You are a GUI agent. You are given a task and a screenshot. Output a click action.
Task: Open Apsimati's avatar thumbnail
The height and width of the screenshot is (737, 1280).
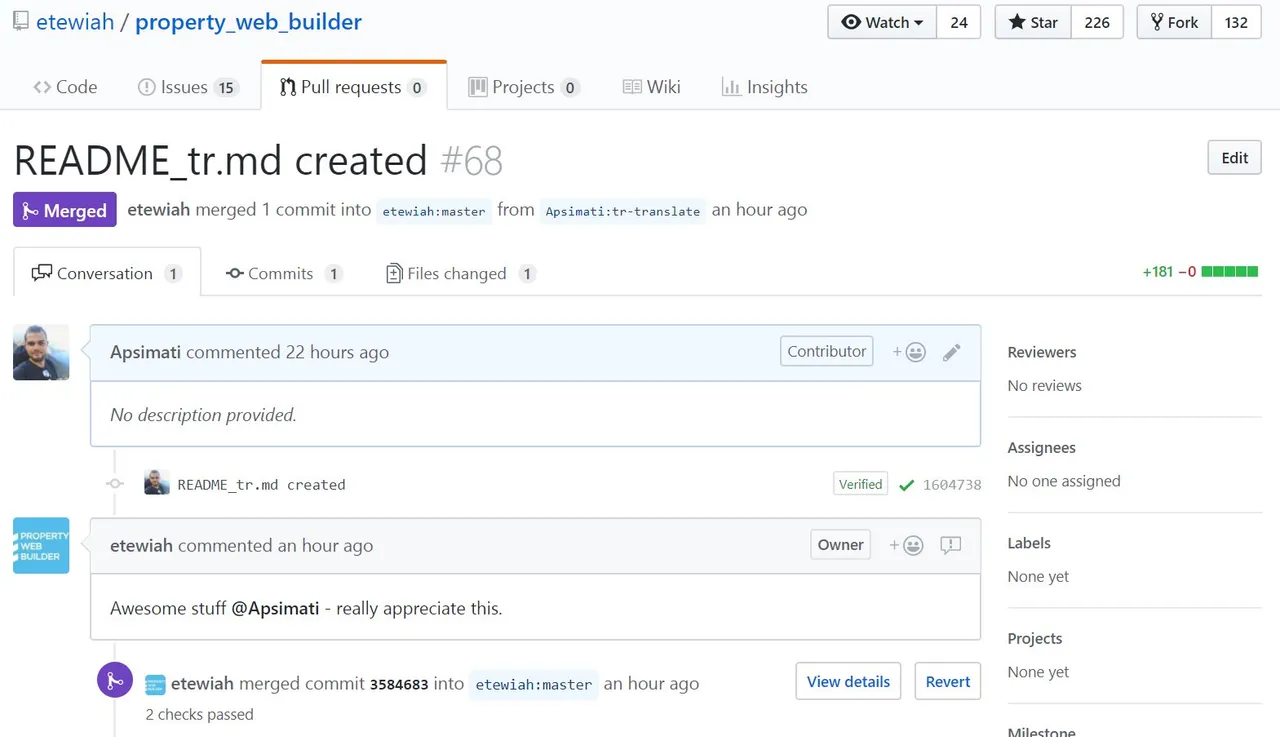pyautogui.click(x=41, y=352)
